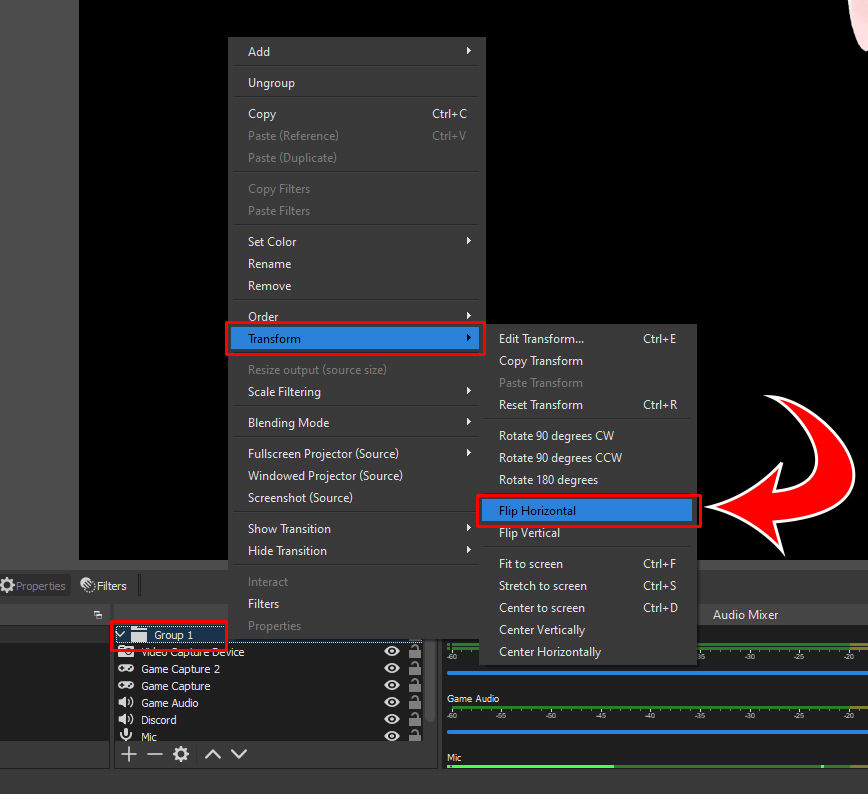Image resolution: width=868 pixels, height=794 pixels.
Task: Move source up with arrow icon
Action: [x=213, y=754]
